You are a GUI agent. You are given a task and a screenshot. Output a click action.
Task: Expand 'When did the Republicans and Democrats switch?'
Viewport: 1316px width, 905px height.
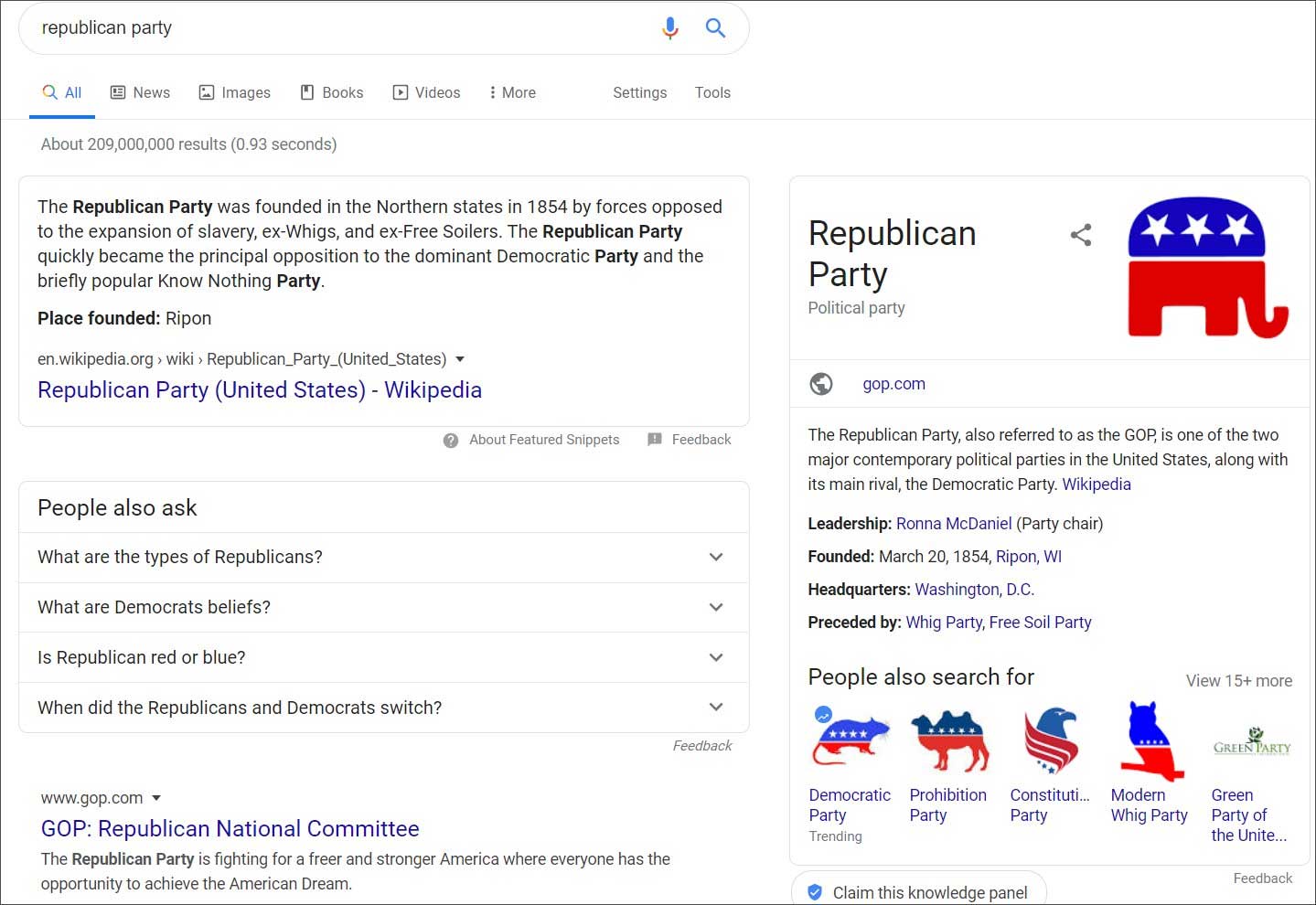tap(384, 708)
